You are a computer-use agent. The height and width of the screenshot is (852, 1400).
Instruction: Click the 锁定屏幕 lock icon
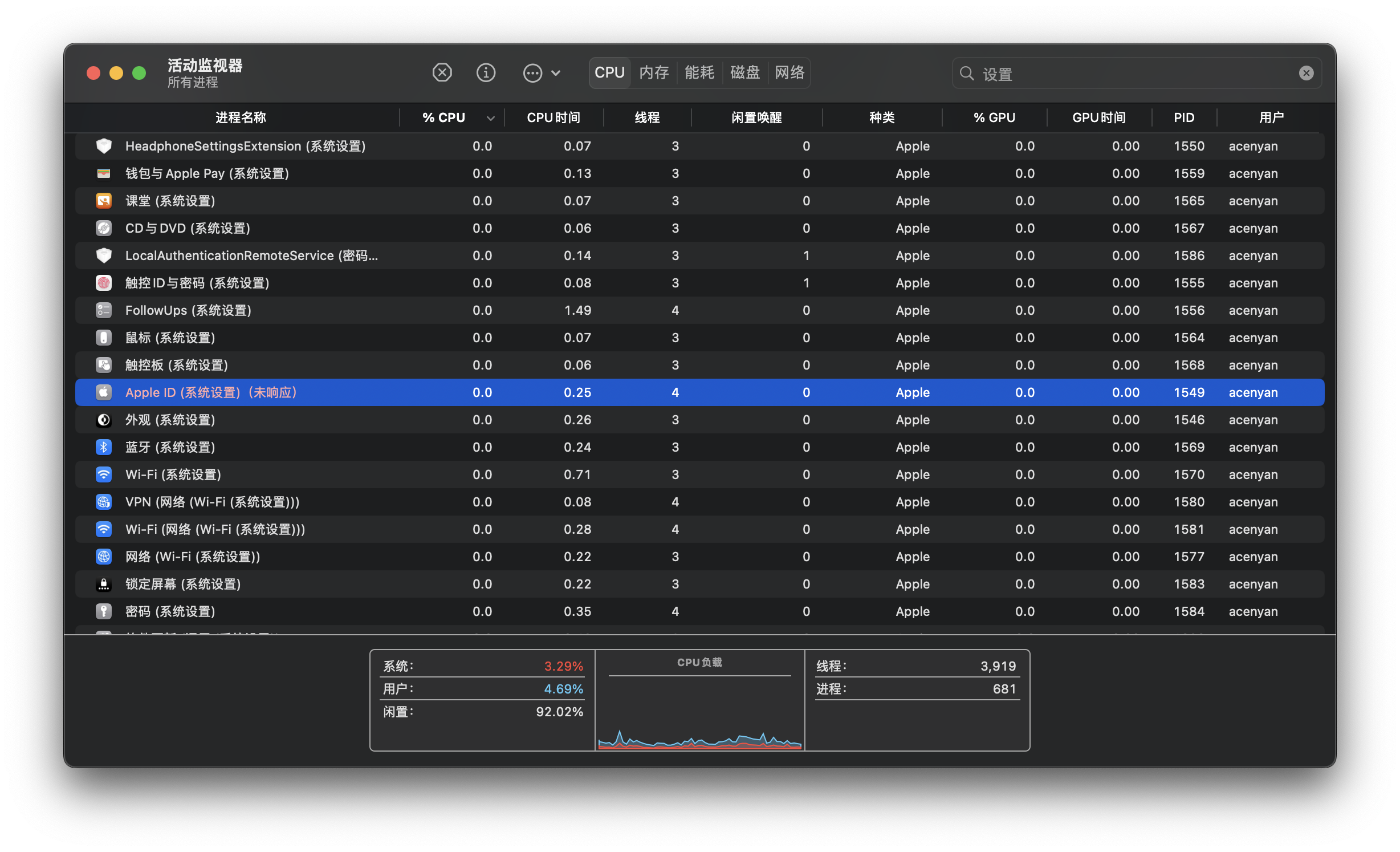tap(104, 584)
